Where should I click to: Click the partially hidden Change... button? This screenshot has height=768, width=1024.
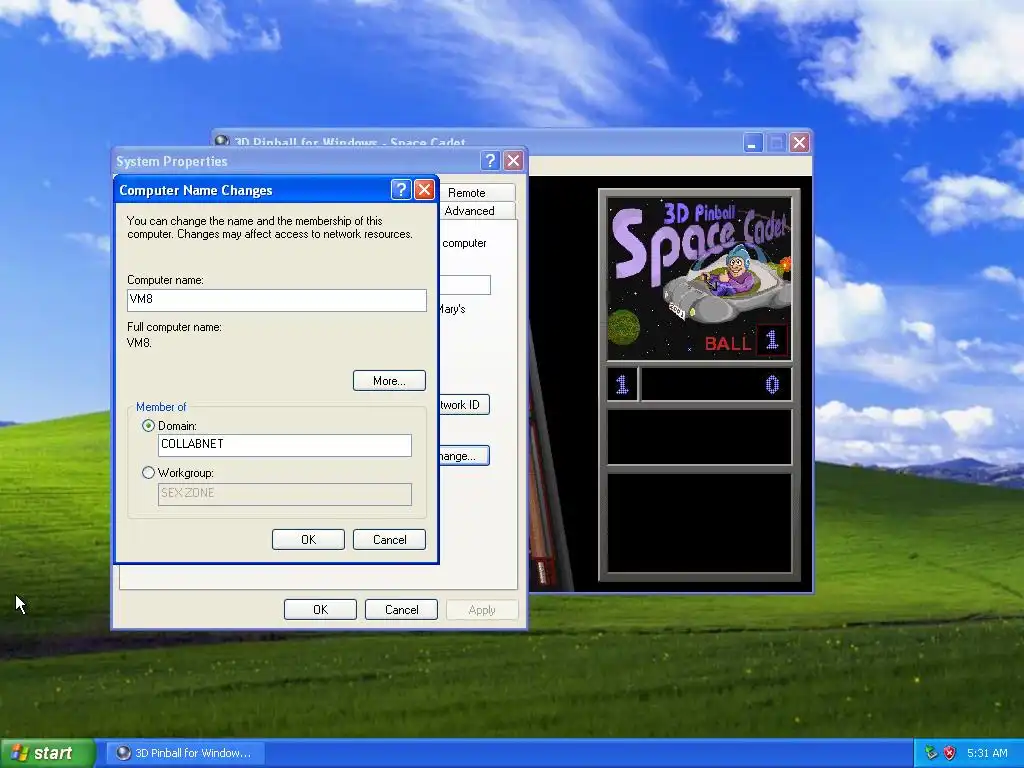[x=464, y=456]
